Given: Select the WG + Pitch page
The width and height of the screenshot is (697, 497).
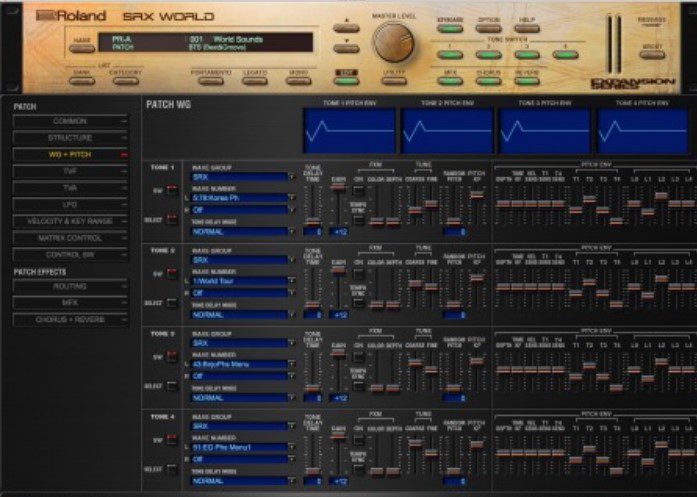Looking at the screenshot, I should pyautogui.click(x=70, y=155).
